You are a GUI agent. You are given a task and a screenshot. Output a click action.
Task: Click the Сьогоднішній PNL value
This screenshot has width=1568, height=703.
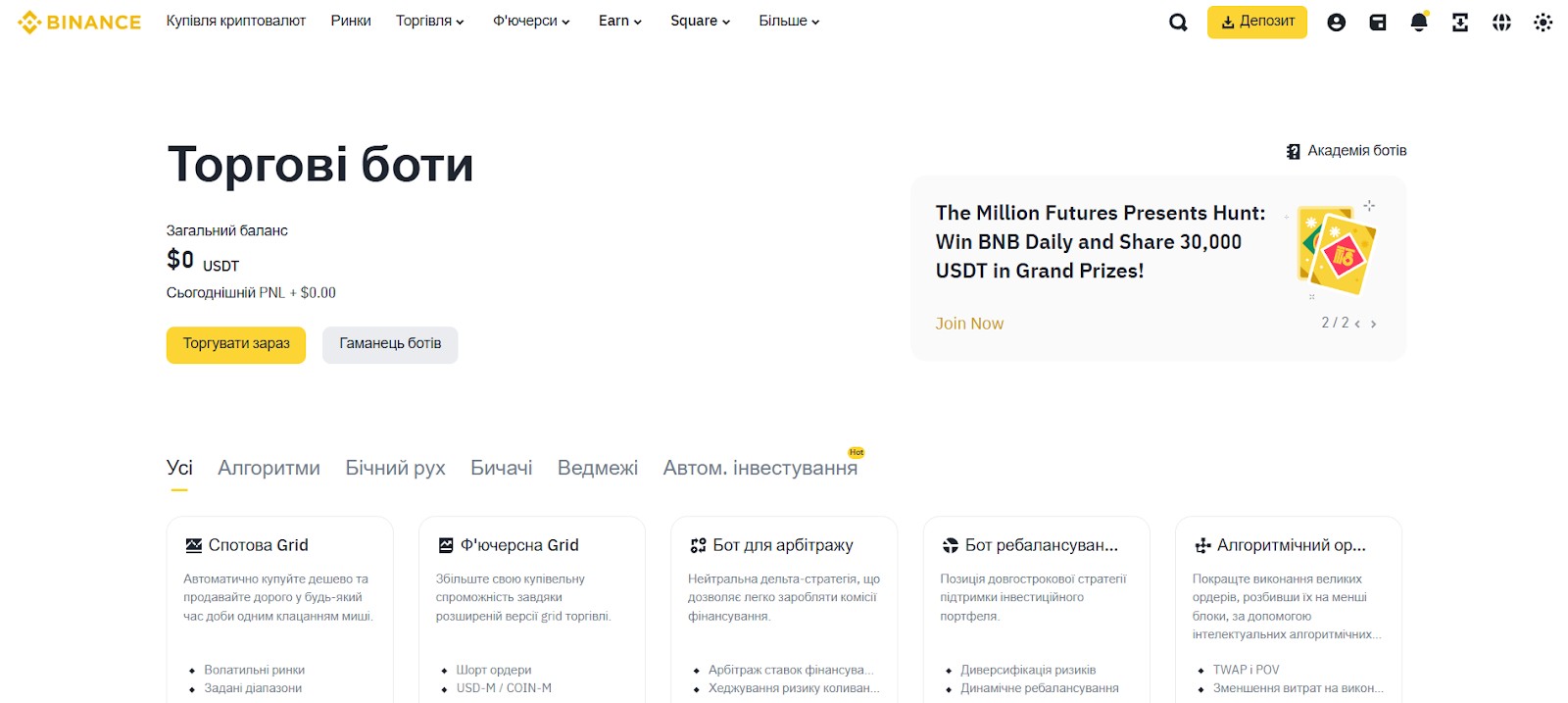(251, 293)
